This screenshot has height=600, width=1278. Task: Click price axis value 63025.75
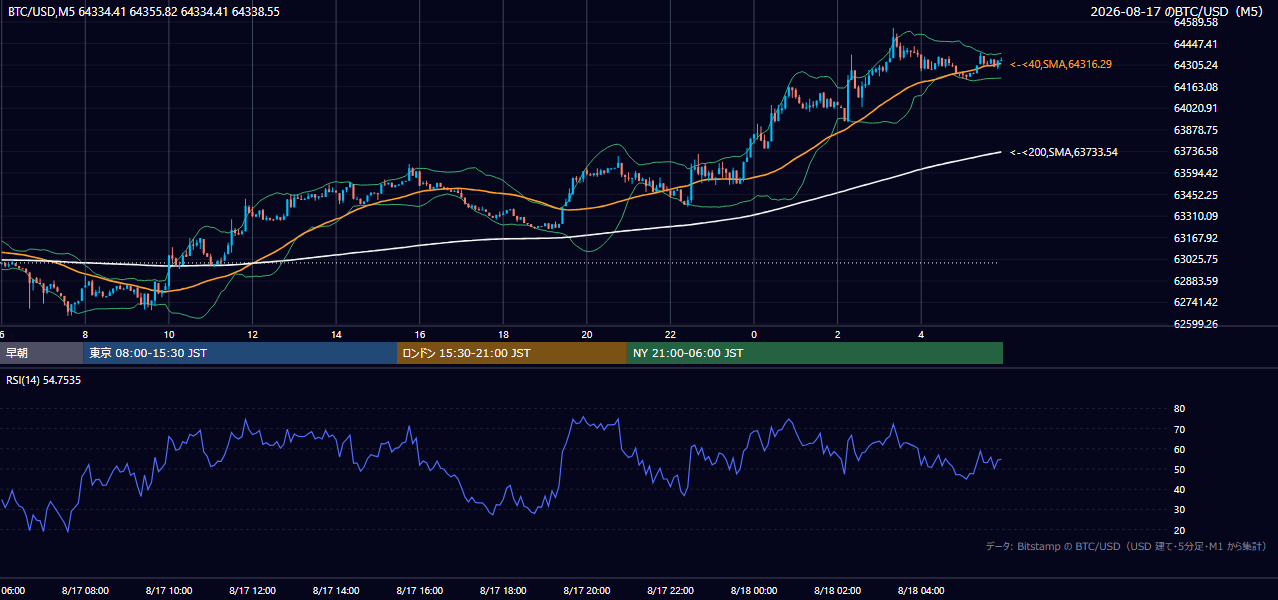(x=1196, y=259)
